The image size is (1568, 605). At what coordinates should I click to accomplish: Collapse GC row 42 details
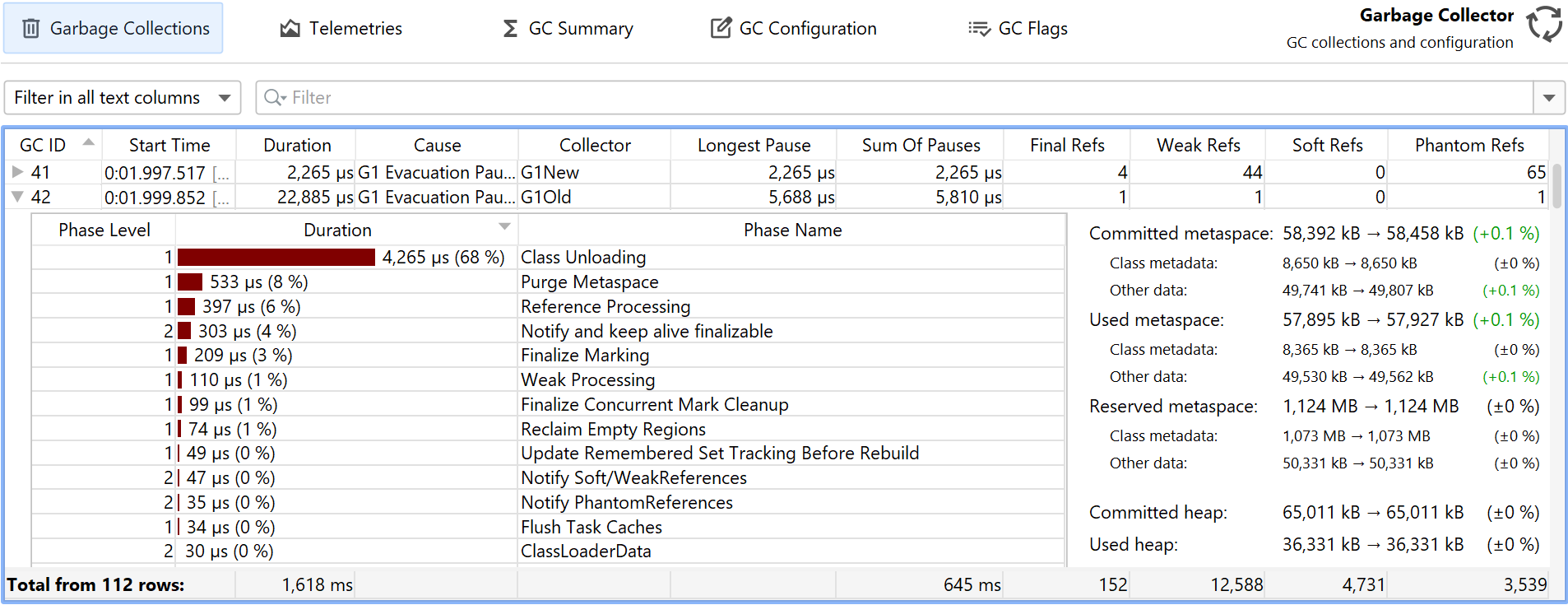(17, 197)
